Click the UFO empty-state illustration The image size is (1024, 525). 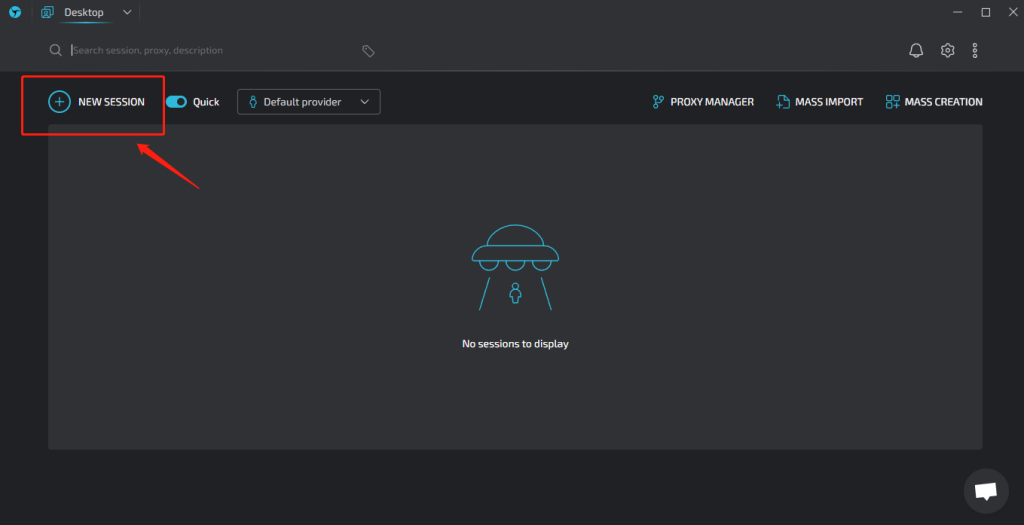(x=515, y=265)
